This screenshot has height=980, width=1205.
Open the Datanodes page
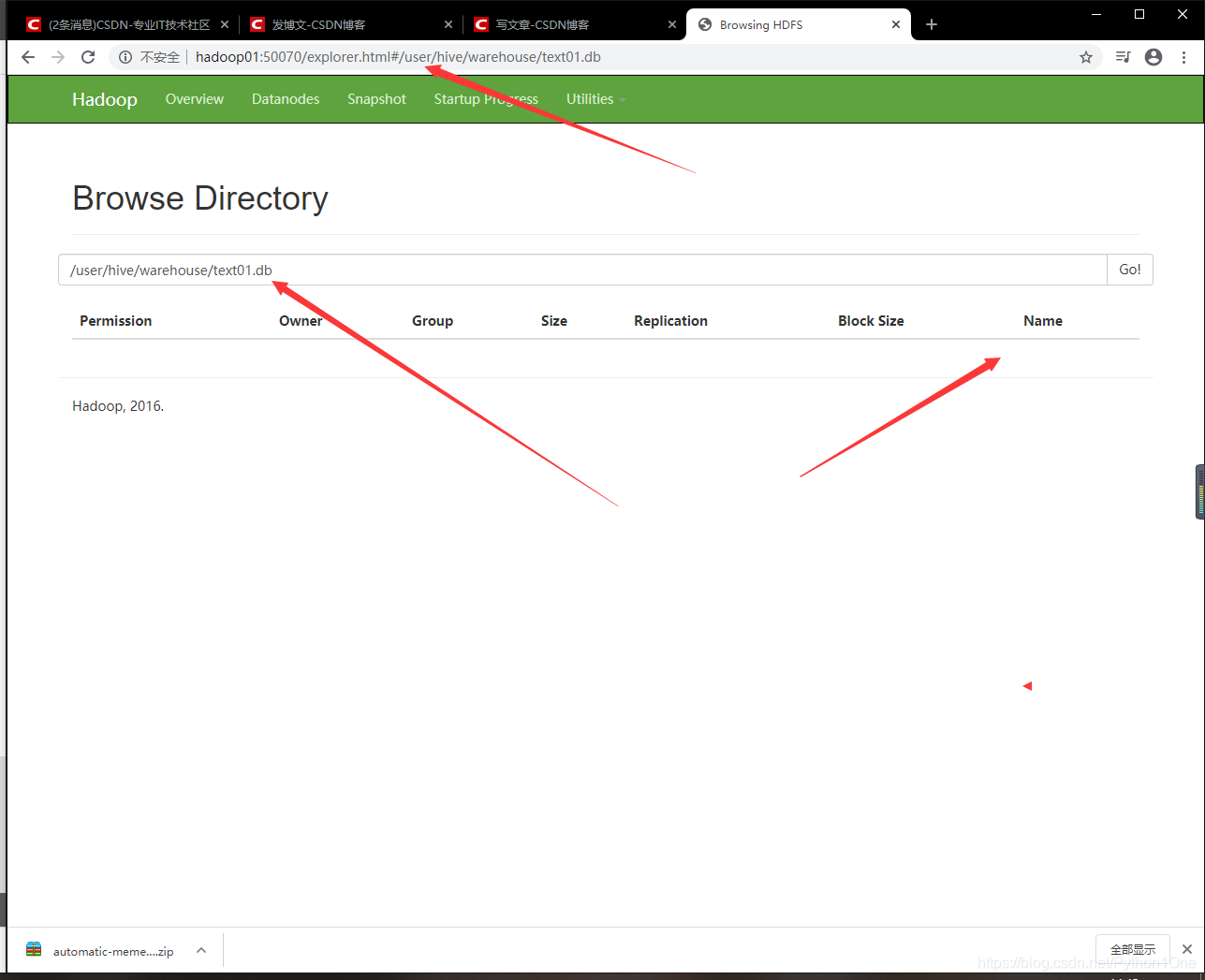point(286,99)
